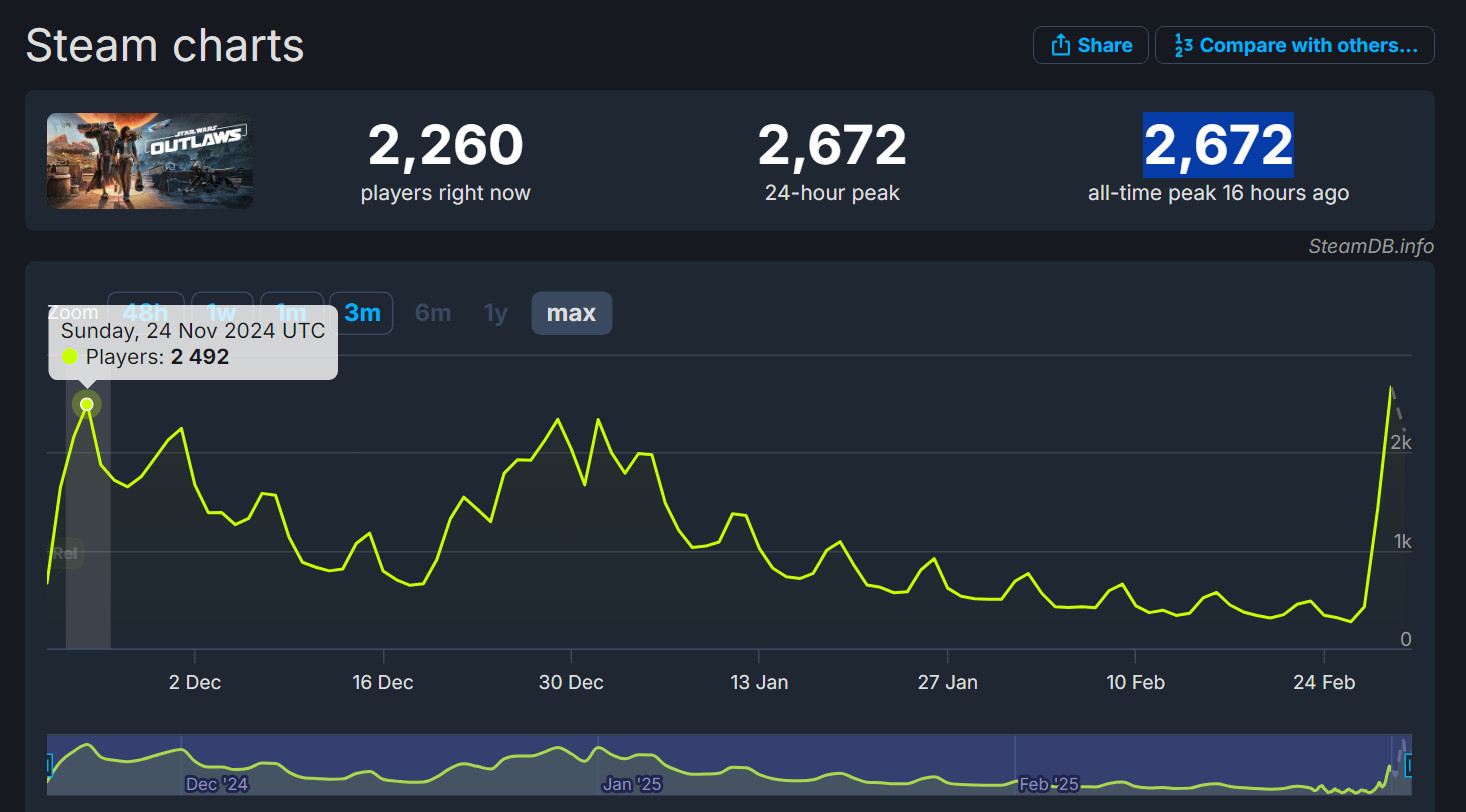Viewport: 1466px width, 812px height.
Task: Choose the 1y zoom range
Action: tap(496, 313)
